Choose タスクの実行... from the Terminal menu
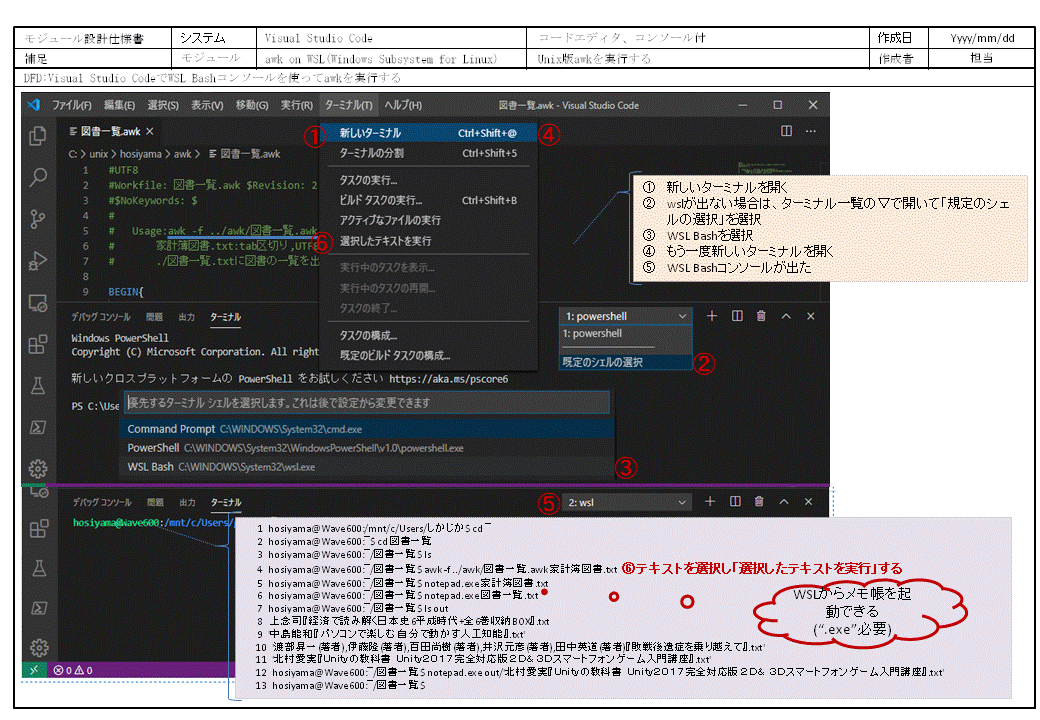This screenshot has width=1040, height=720. 428,180
